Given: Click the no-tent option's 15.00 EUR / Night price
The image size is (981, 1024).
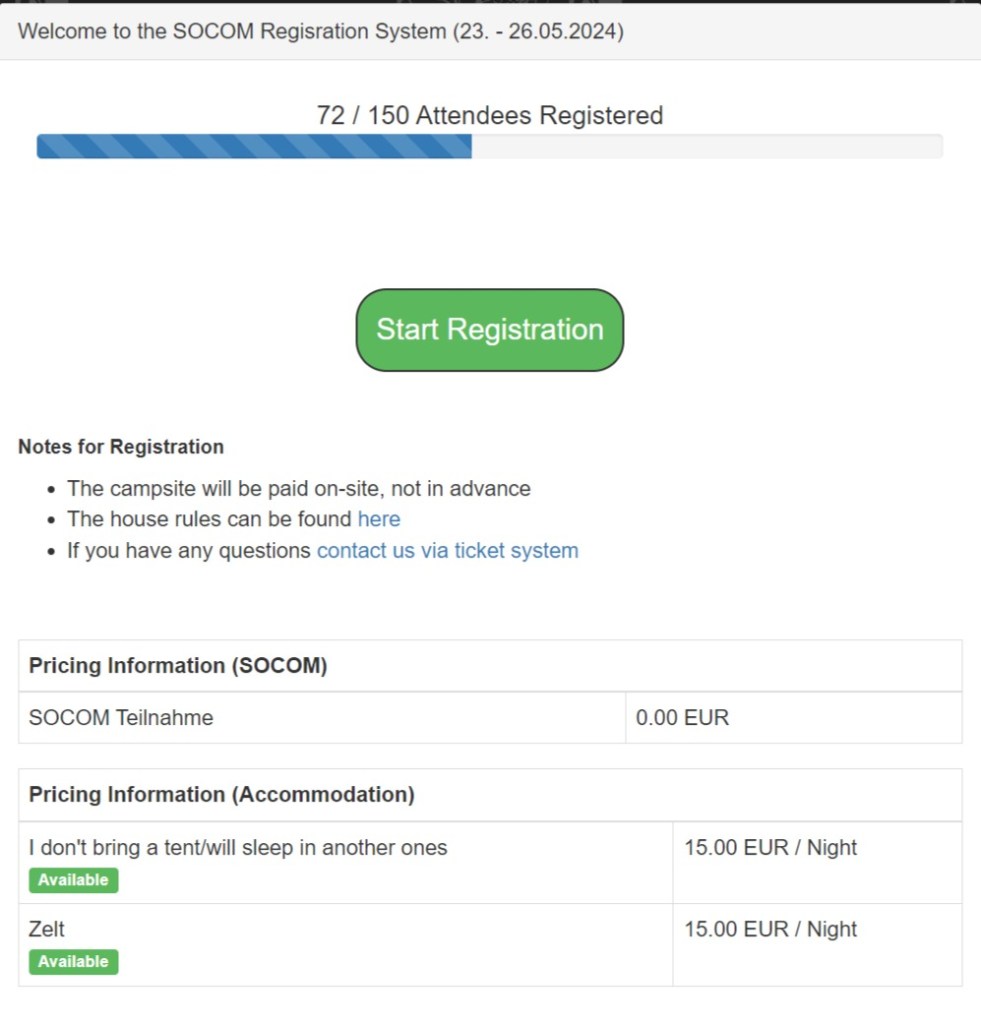Looking at the screenshot, I should (x=770, y=848).
